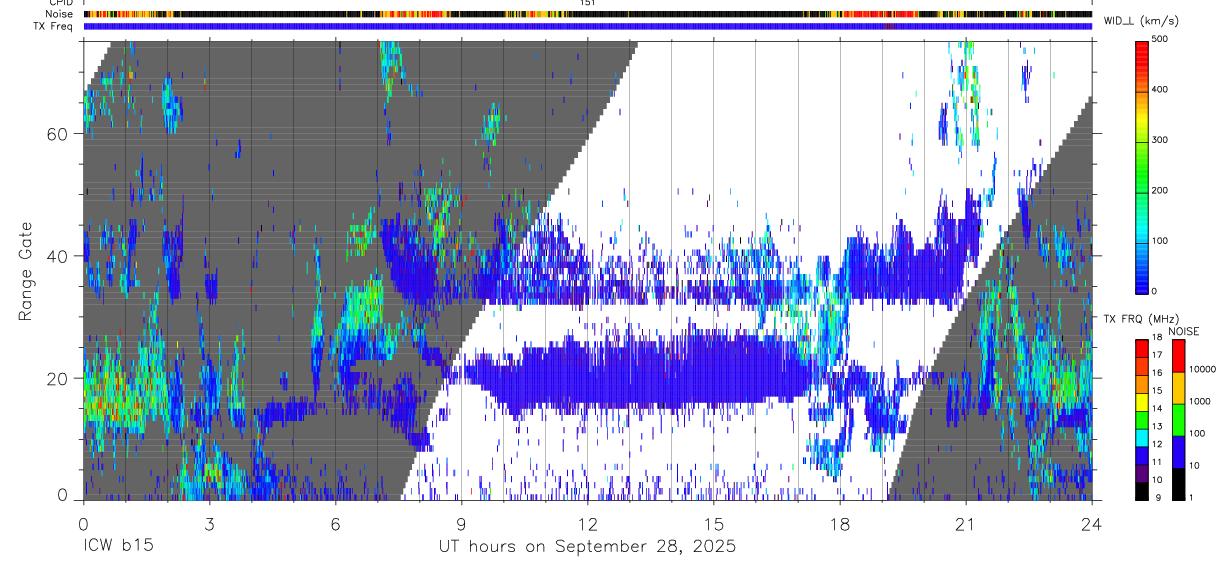Pick the red 17-18 MHz swatch
The width and height of the screenshot is (1228, 567).
[x=1141, y=349]
